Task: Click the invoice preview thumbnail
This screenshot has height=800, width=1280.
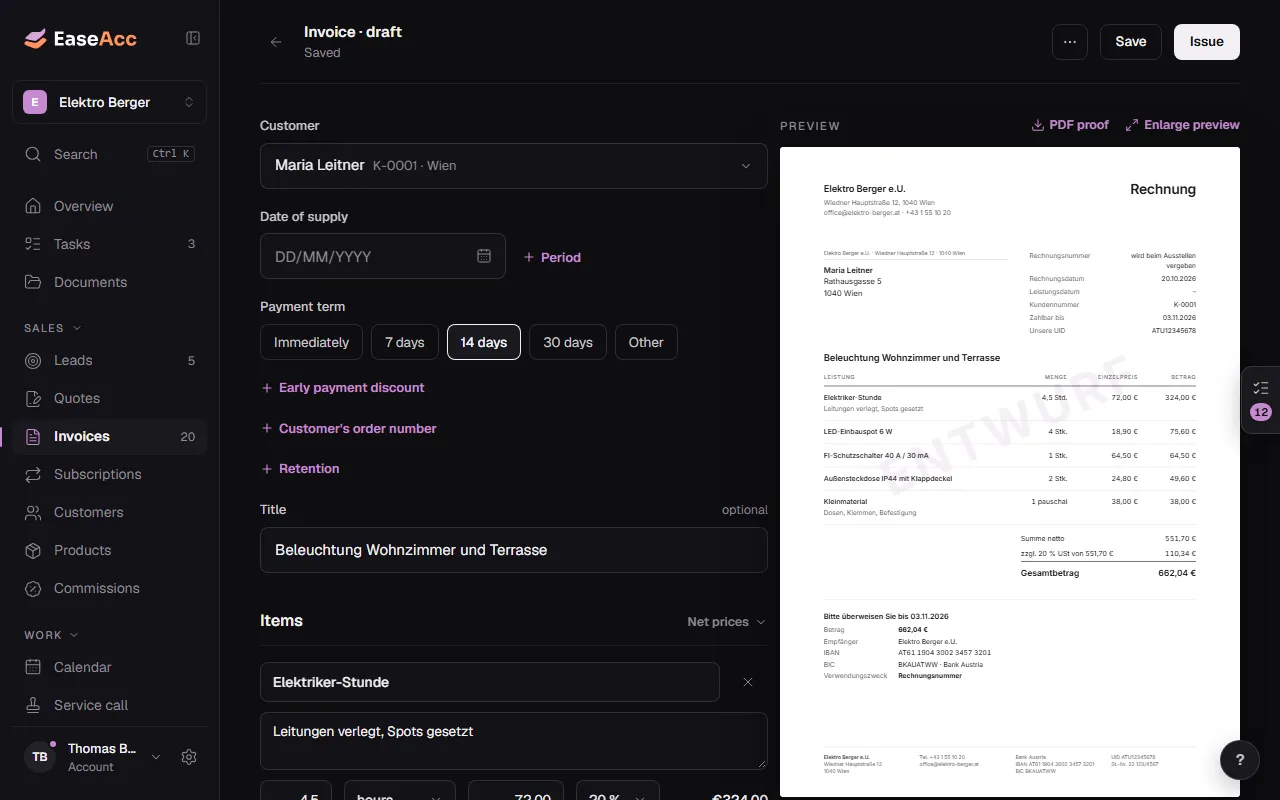Action: pyautogui.click(x=1010, y=472)
